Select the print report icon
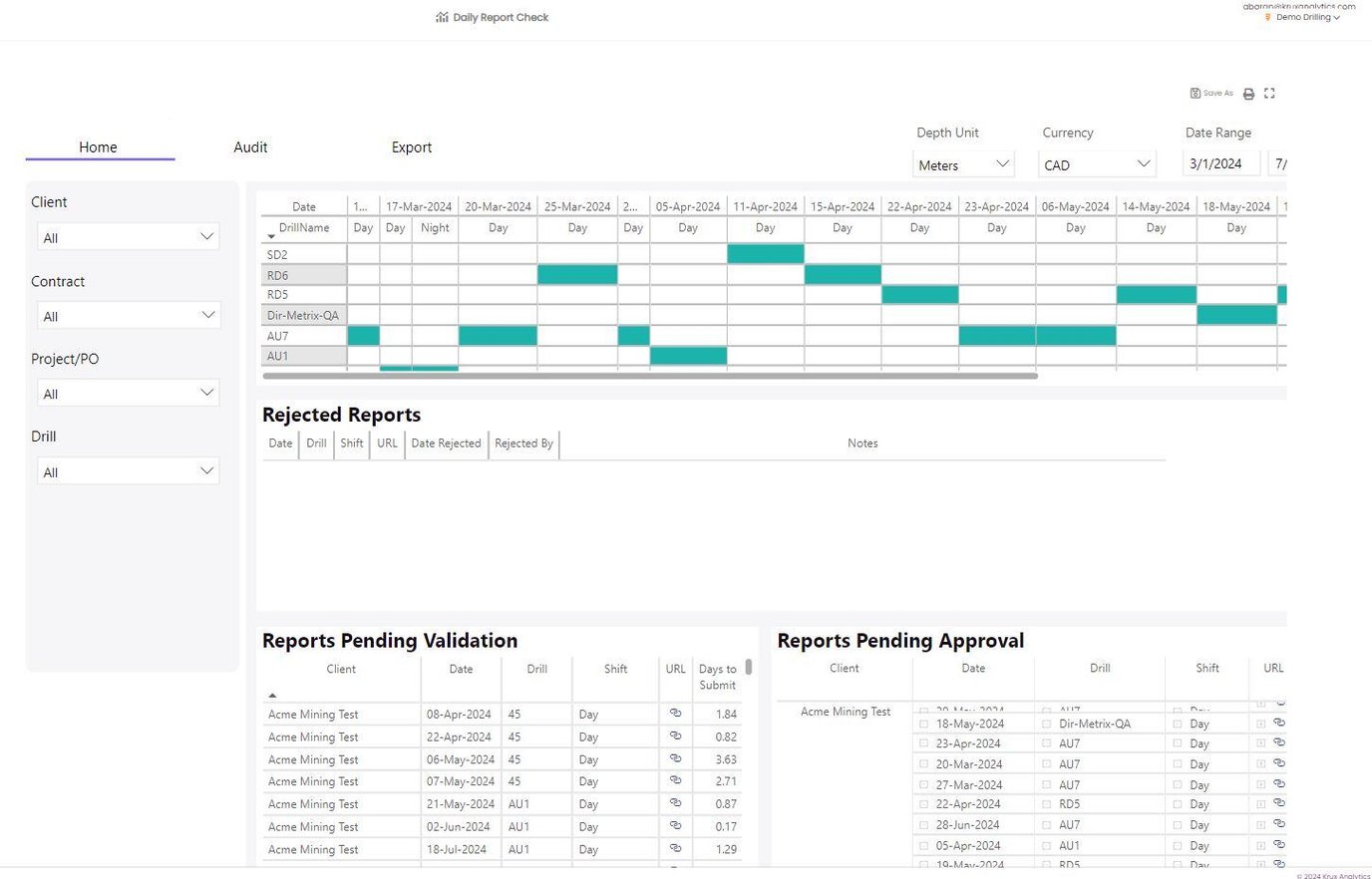 tap(1248, 93)
